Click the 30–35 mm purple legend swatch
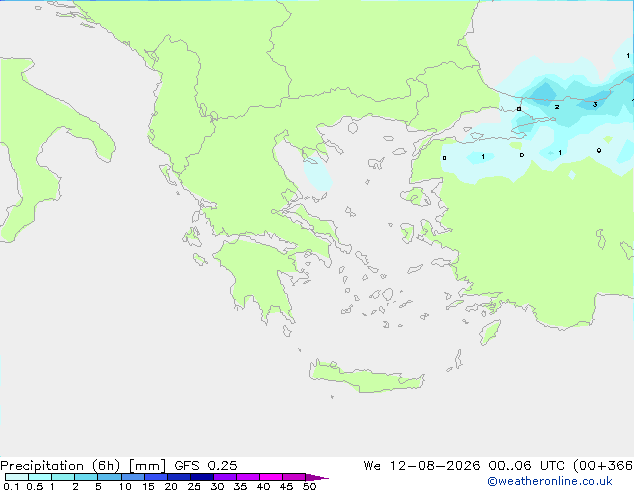 coord(224,477)
